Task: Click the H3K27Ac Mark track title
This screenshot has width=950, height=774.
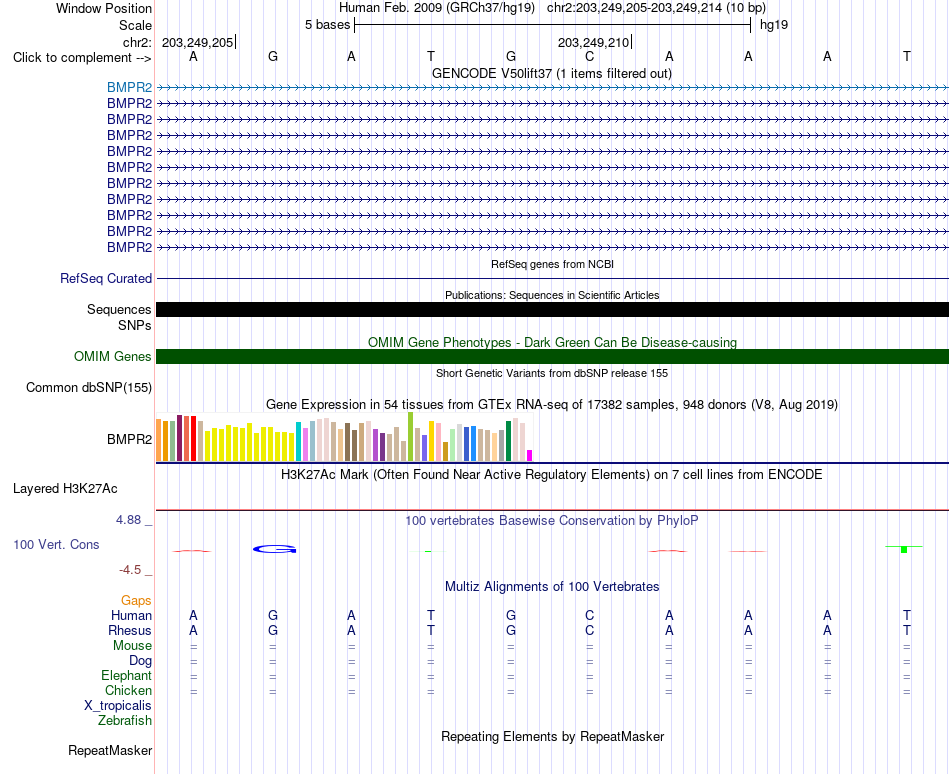Action: pos(552,474)
